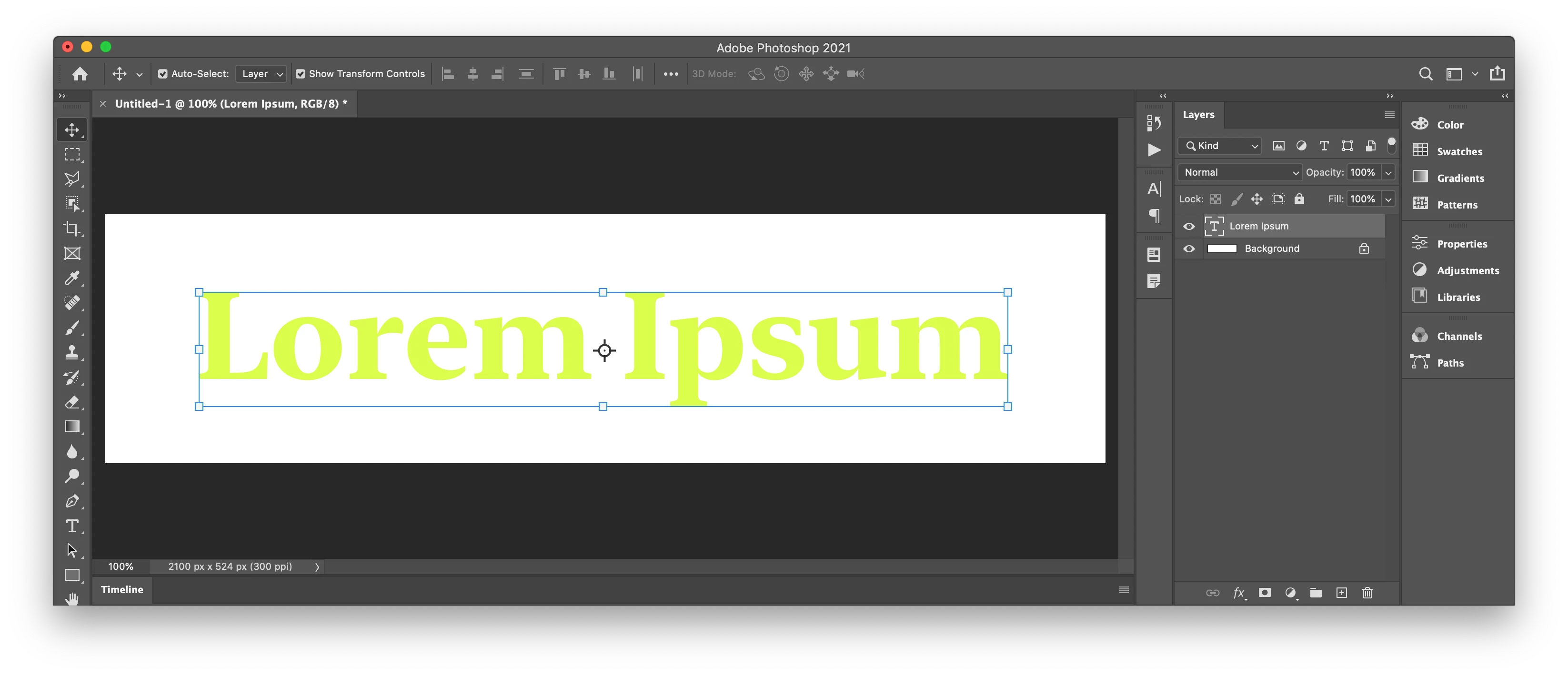Switch to the Timeline tab
Image resolution: width=1568 pixels, height=676 pixels.
point(122,590)
